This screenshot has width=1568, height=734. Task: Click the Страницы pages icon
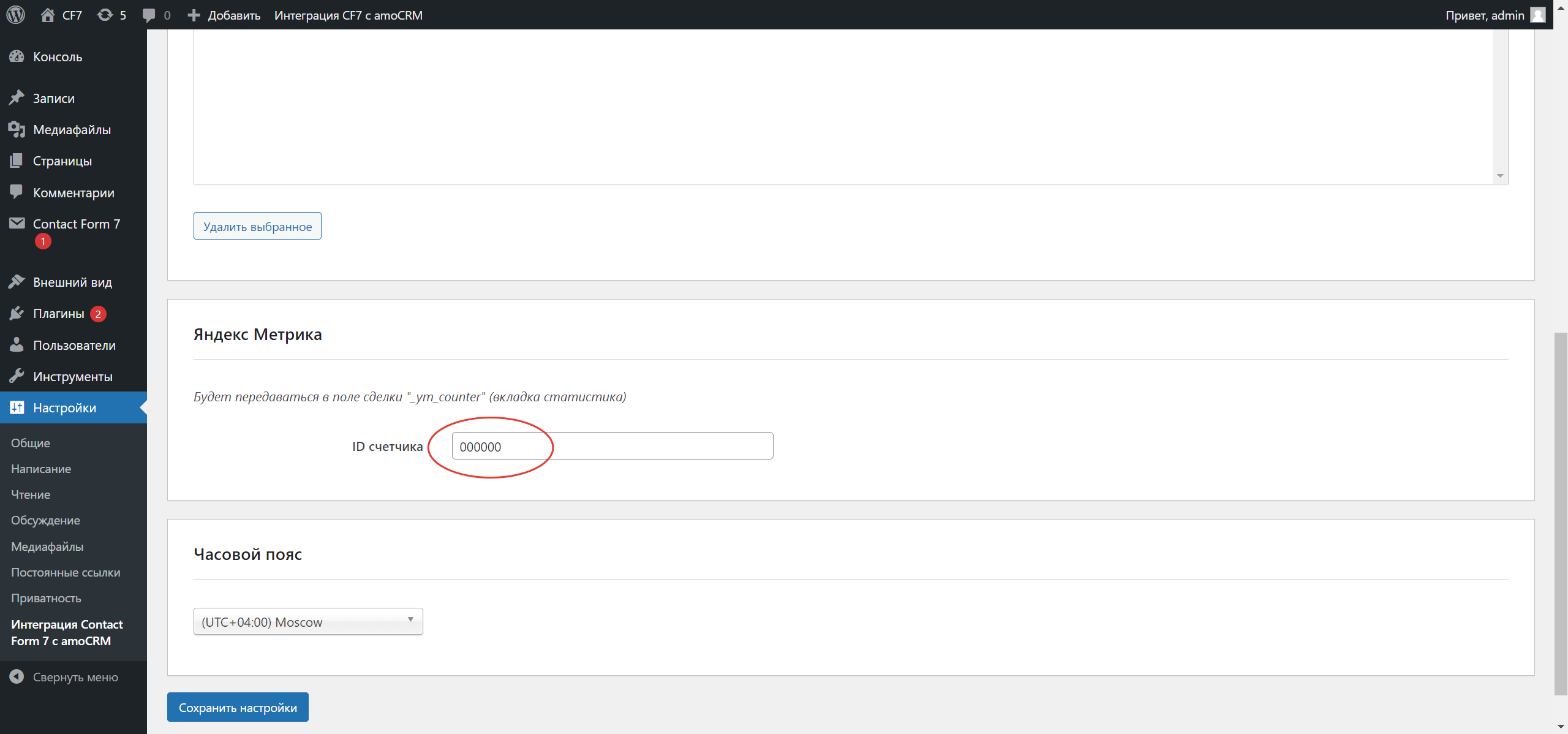(17, 161)
